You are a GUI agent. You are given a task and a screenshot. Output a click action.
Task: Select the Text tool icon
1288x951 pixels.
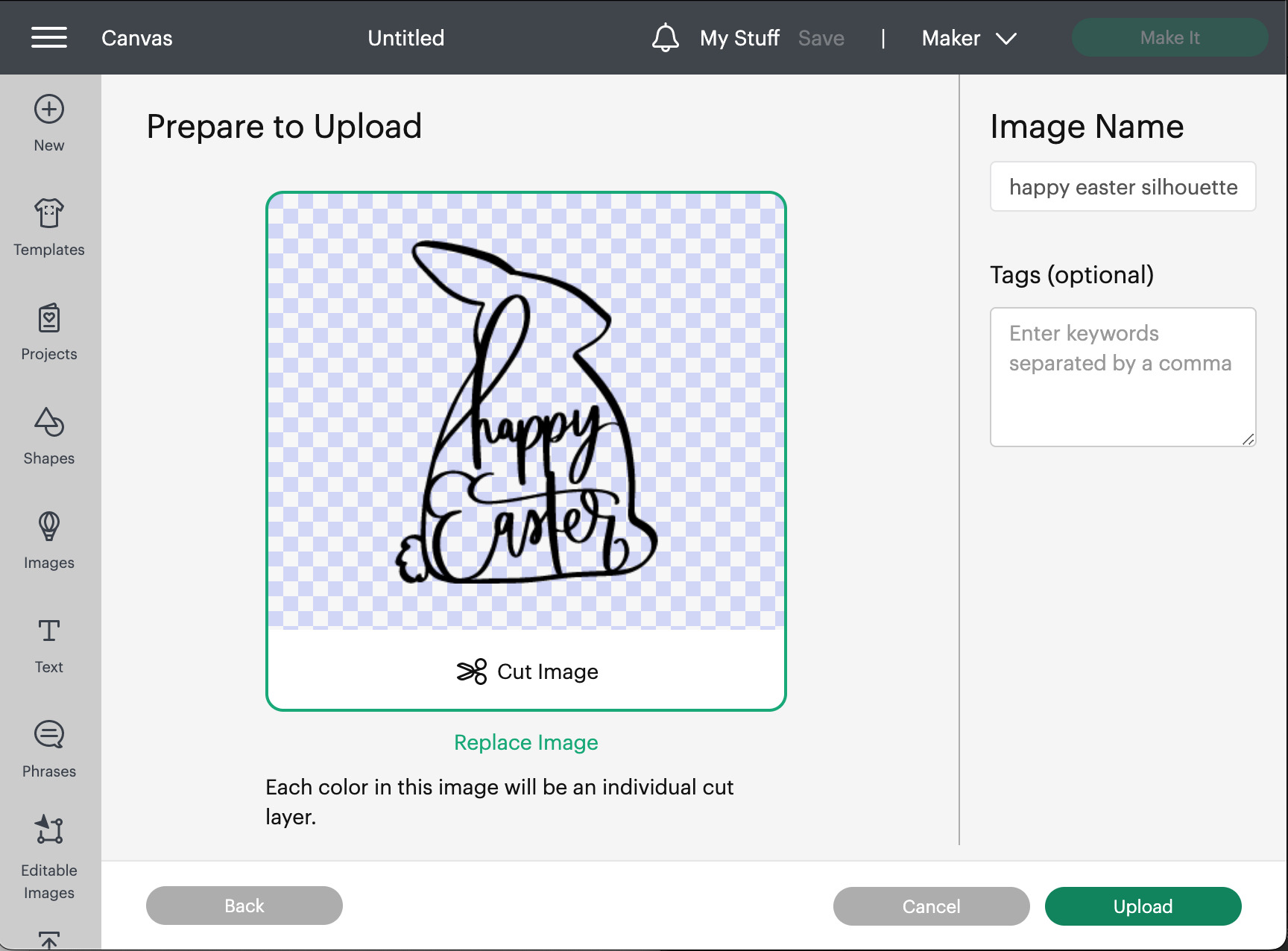[x=49, y=631]
